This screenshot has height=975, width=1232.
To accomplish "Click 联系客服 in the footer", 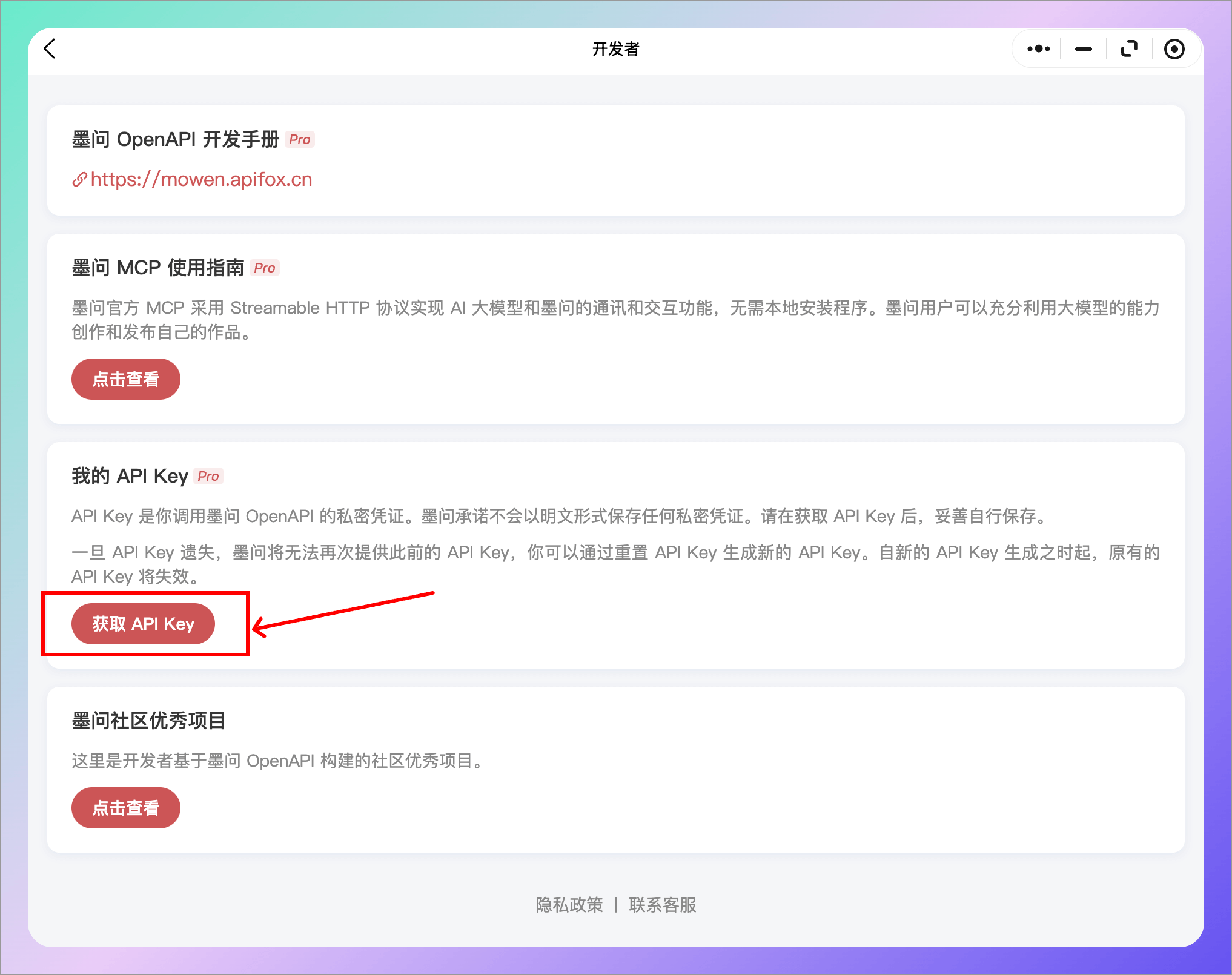I will (x=661, y=904).
